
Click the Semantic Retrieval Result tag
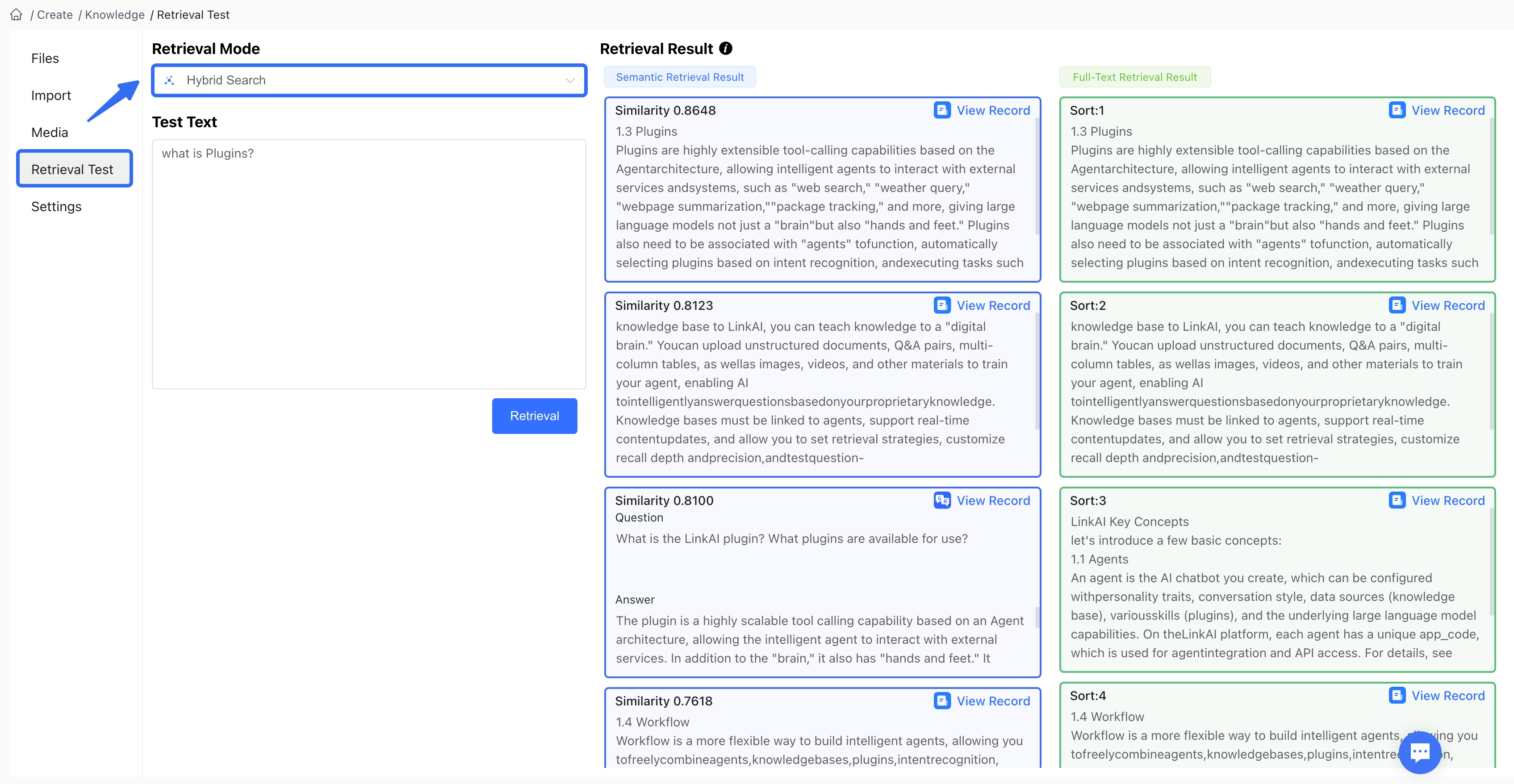tap(680, 77)
